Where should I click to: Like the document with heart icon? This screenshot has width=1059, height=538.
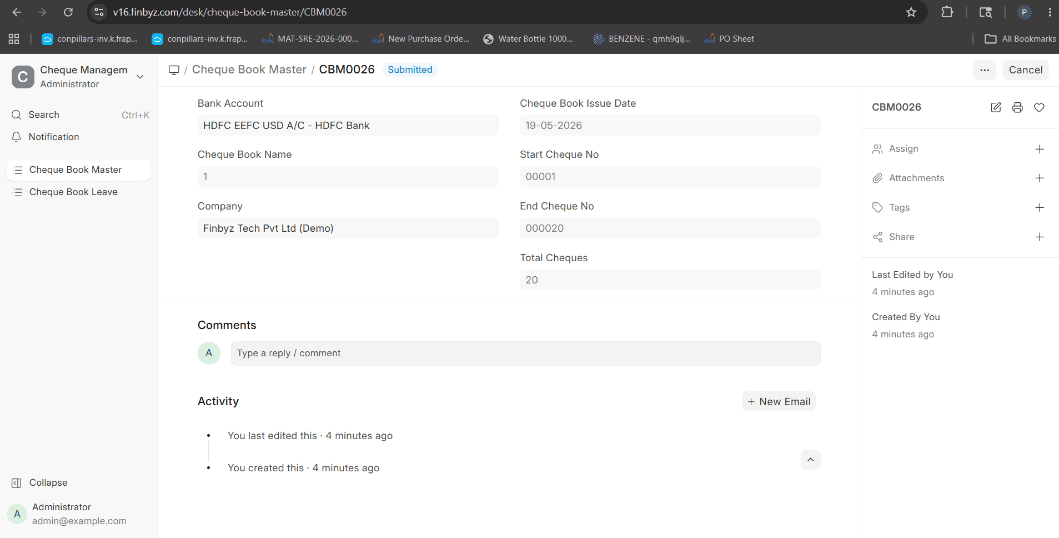click(x=1039, y=107)
